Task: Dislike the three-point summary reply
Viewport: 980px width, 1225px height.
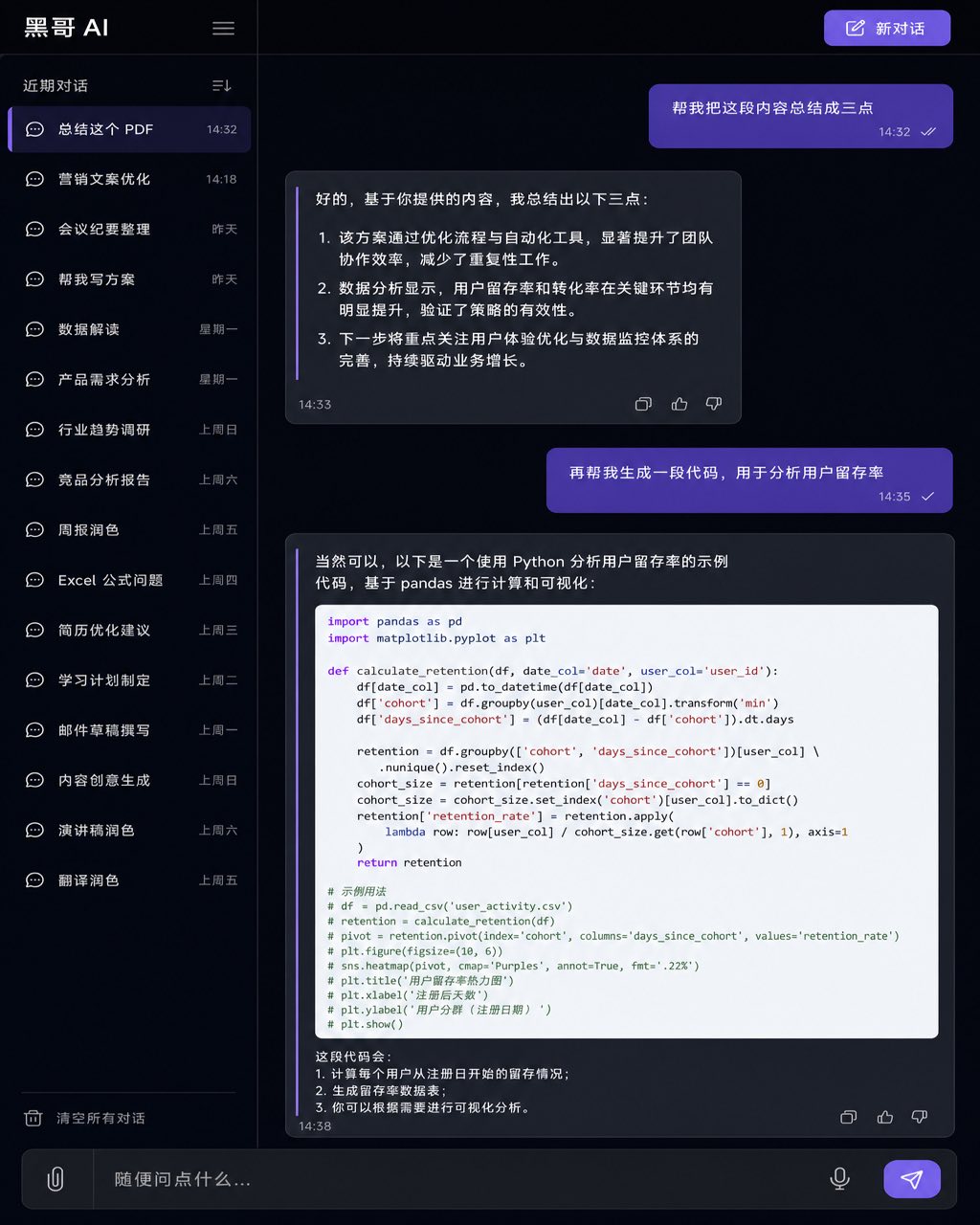Action: (x=714, y=404)
